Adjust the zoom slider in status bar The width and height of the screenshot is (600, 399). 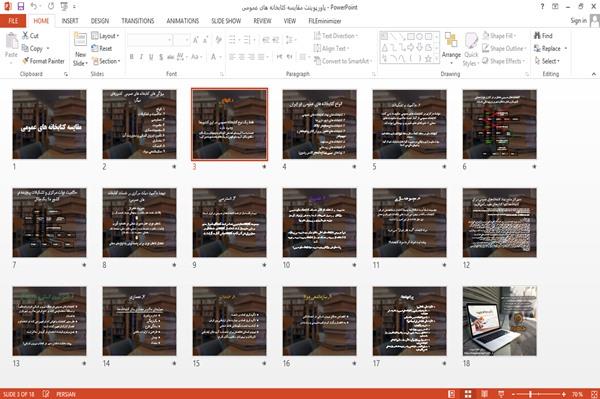[x=530, y=394]
